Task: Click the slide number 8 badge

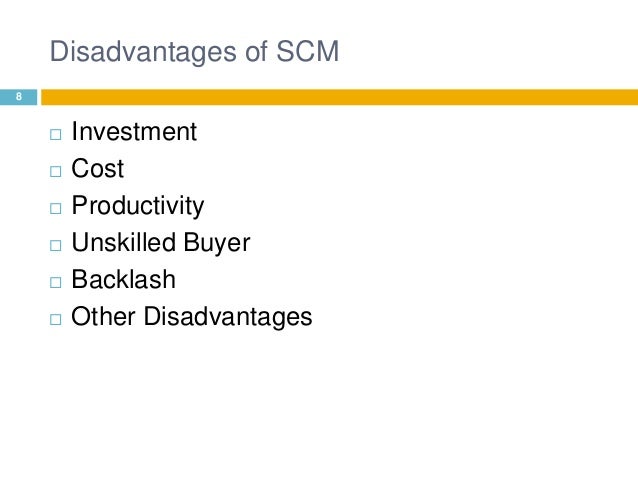Action: pos(18,97)
